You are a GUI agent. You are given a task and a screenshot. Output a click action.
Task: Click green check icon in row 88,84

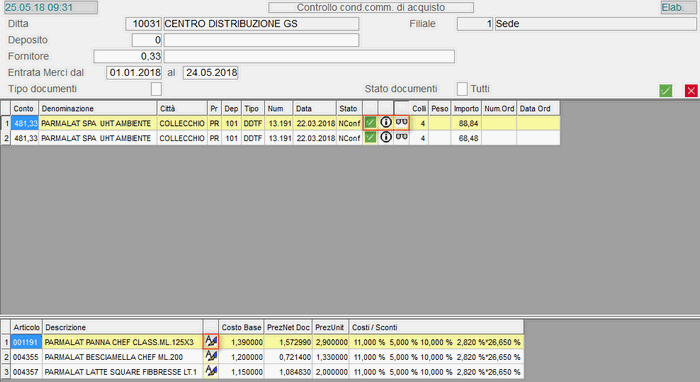tap(370, 123)
